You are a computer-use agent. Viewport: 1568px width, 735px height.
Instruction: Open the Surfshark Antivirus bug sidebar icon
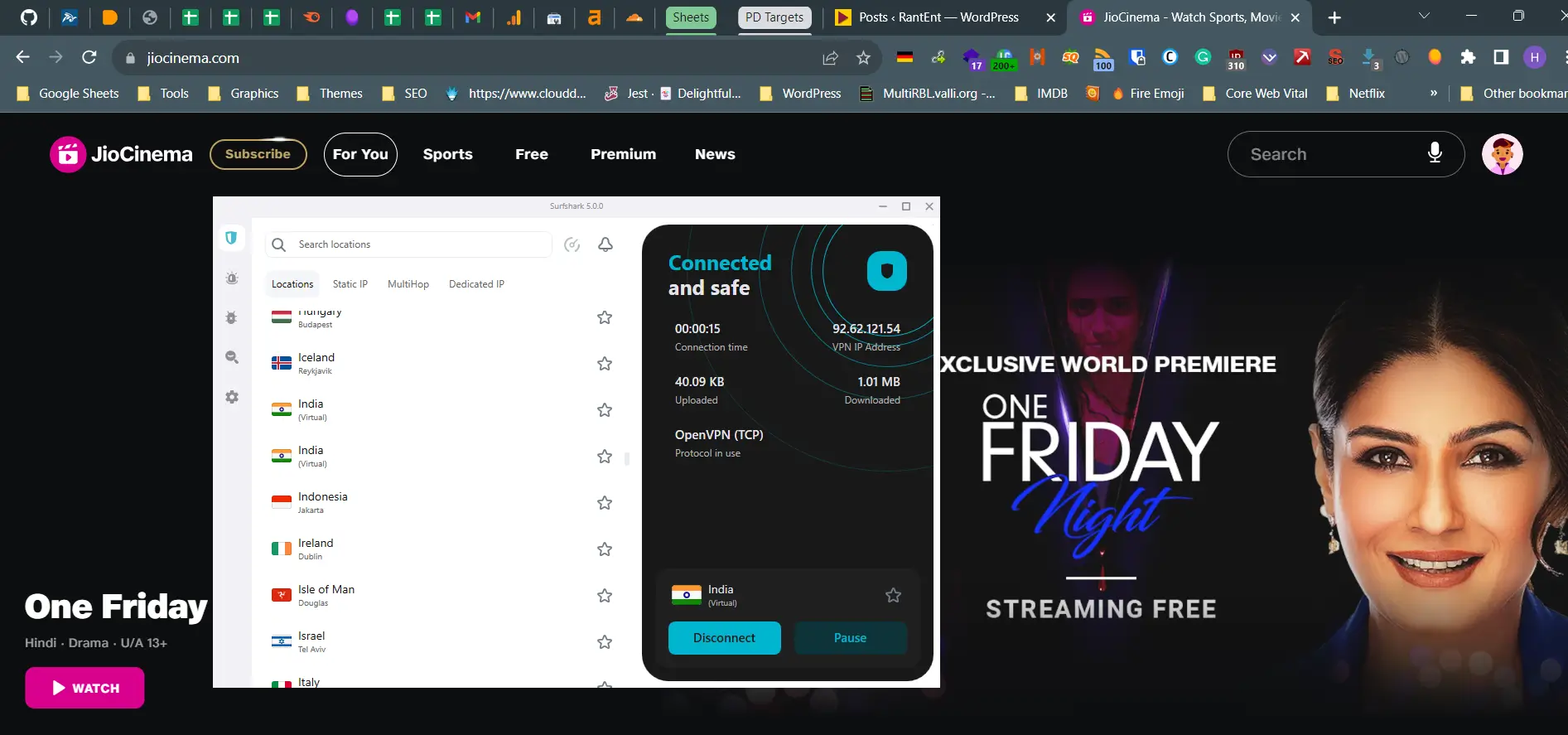231,318
